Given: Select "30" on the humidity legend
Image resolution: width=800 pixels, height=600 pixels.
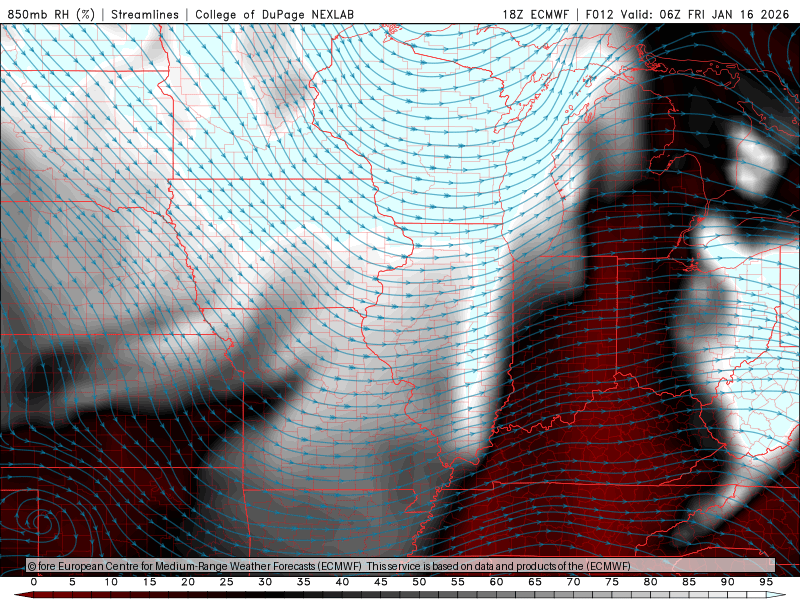Looking at the screenshot, I should click(265, 582).
